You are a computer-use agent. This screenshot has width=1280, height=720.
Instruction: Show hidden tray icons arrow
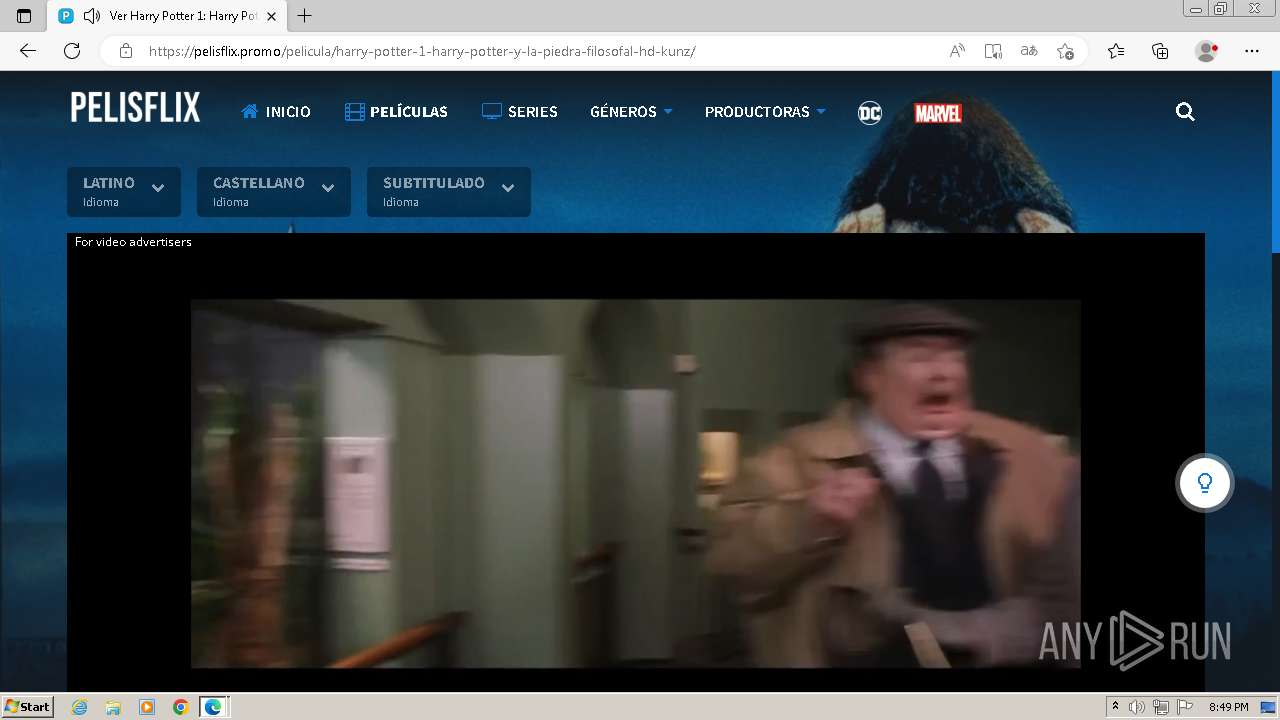click(1115, 707)
